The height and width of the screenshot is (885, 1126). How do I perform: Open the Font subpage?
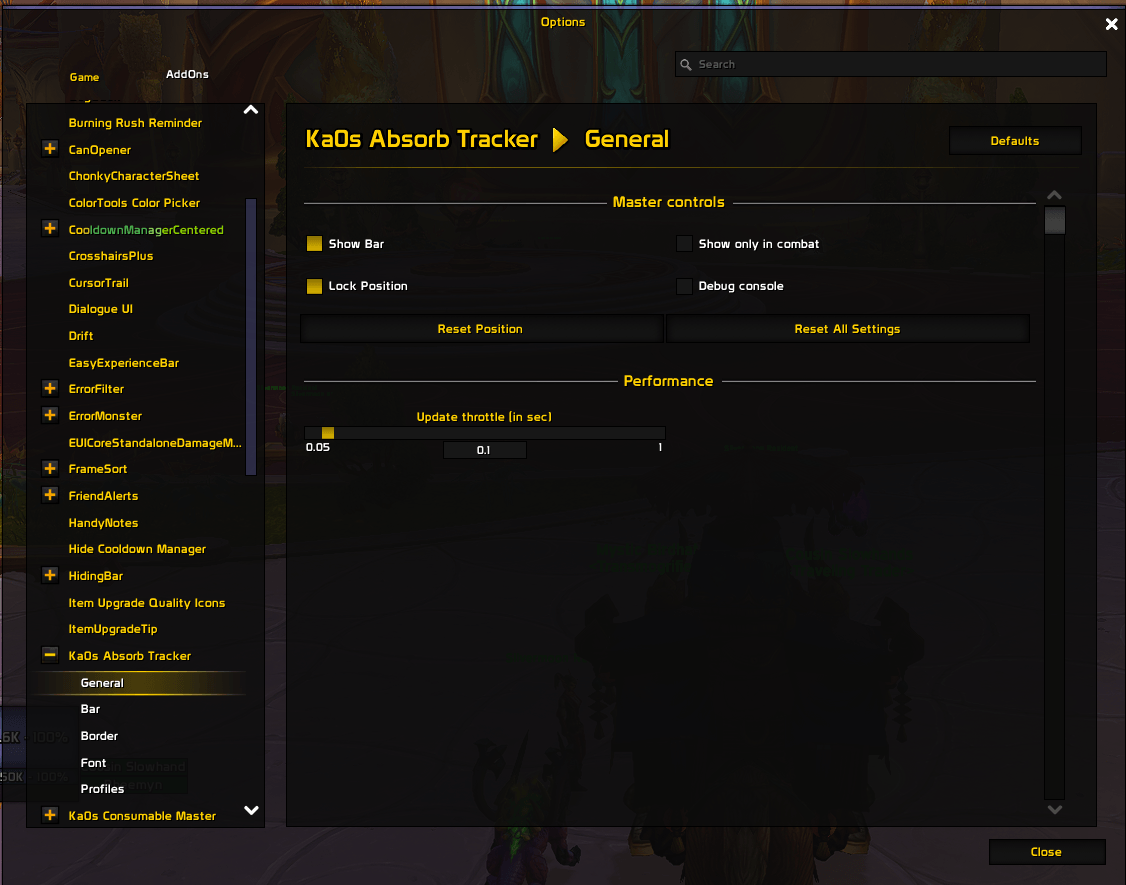tap(93, 763)
